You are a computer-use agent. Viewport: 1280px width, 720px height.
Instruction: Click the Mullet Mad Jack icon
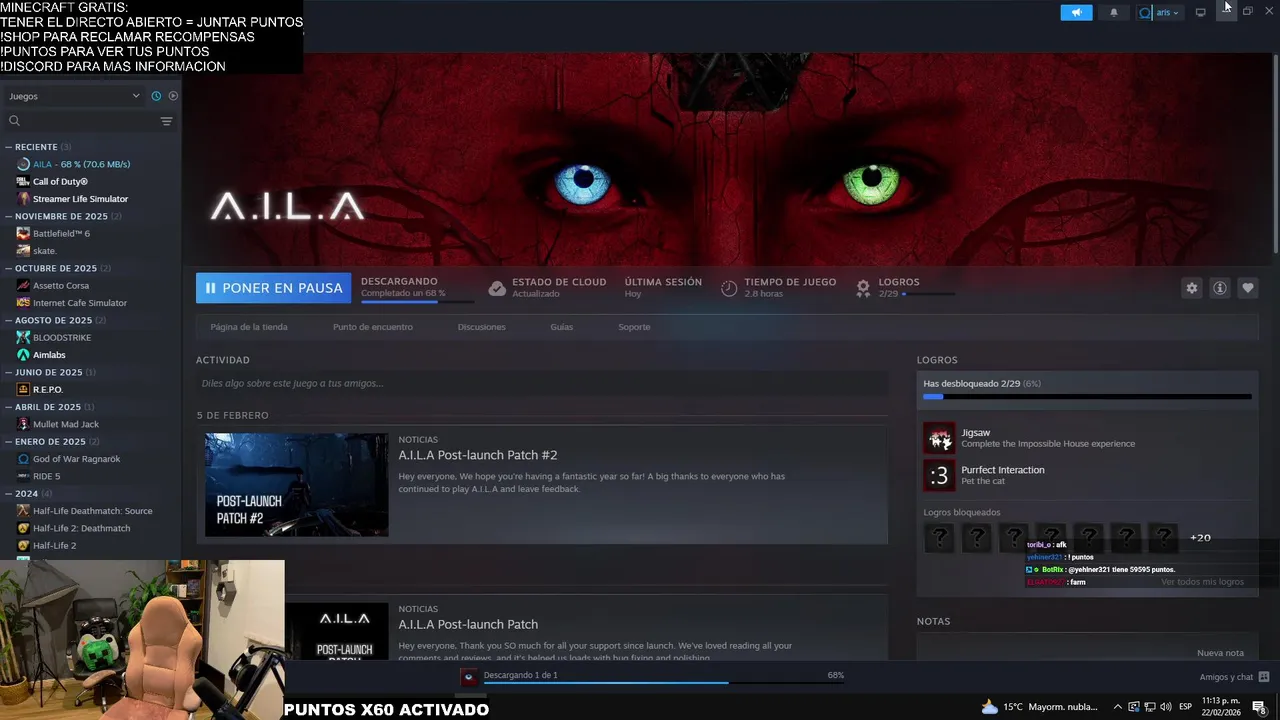(x=23, y=424)
